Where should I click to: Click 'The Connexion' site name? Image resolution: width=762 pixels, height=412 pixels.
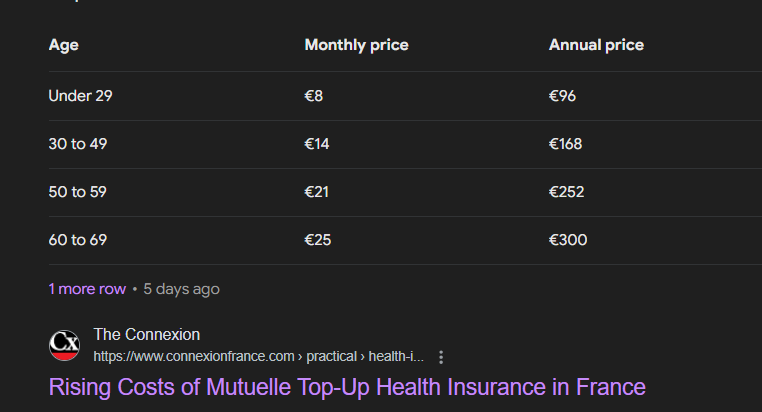coord(147,335)
